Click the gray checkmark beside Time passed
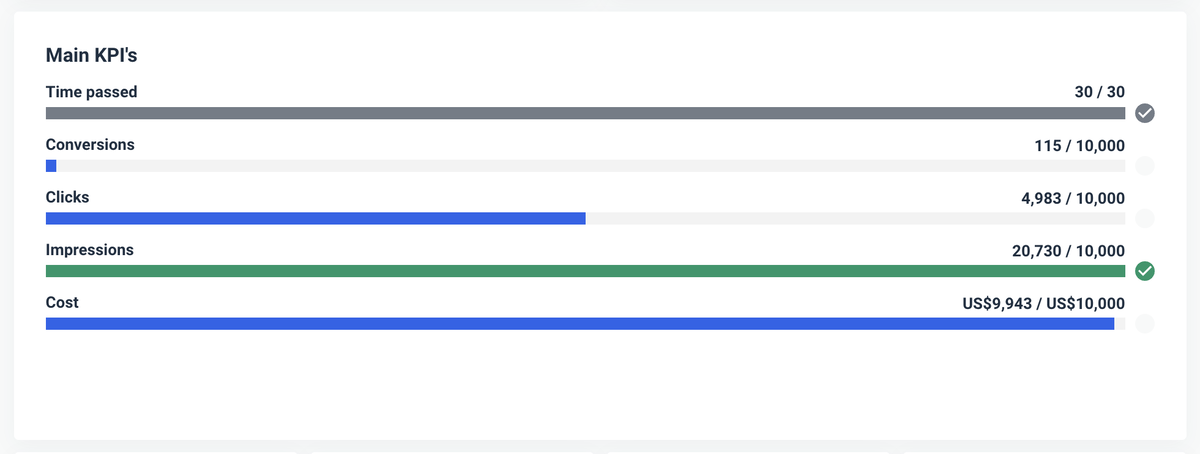The height and width of the screenshot is (454, 1200). point(1145,113)
